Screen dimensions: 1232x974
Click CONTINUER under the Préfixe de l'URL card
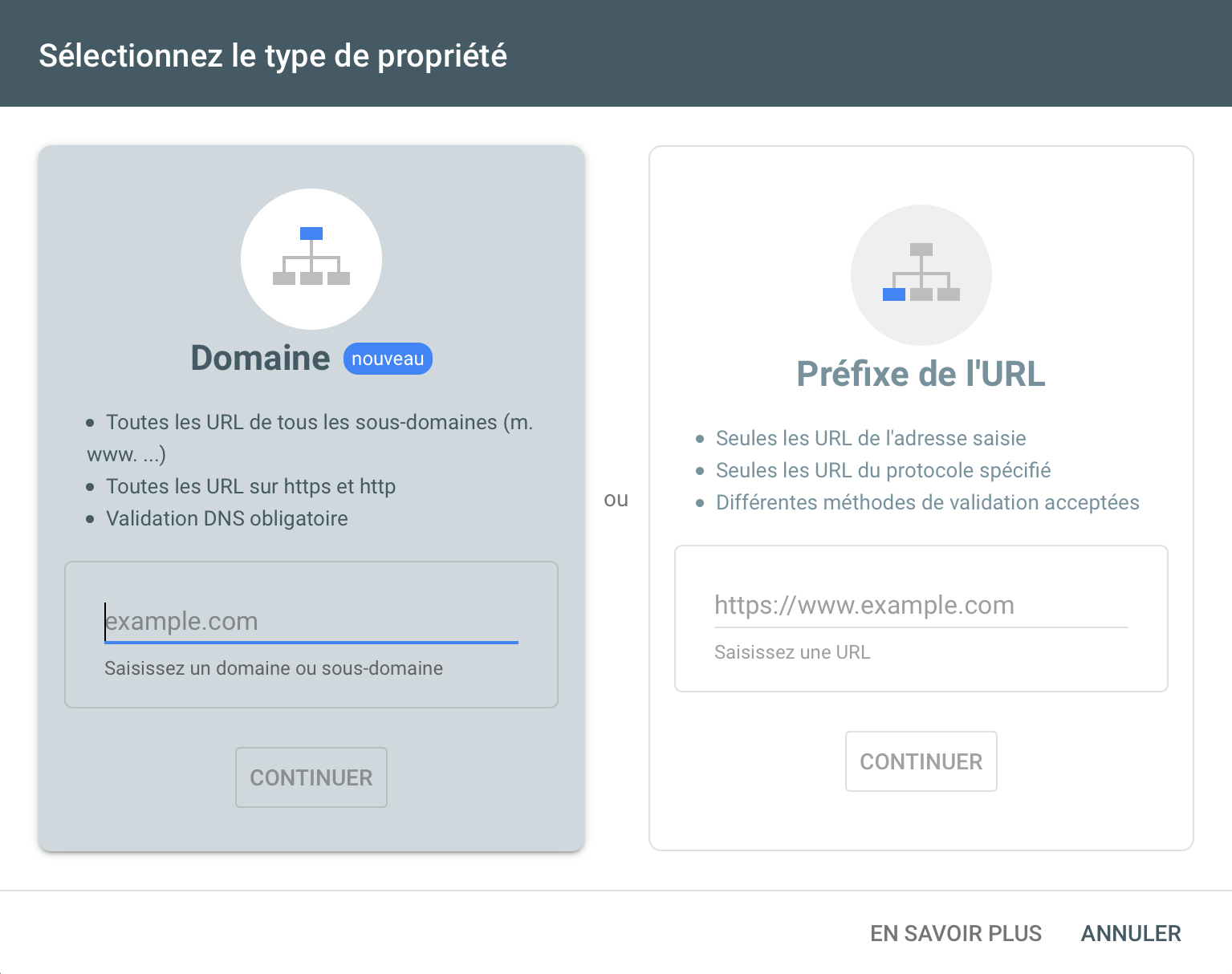click(921, 761)
